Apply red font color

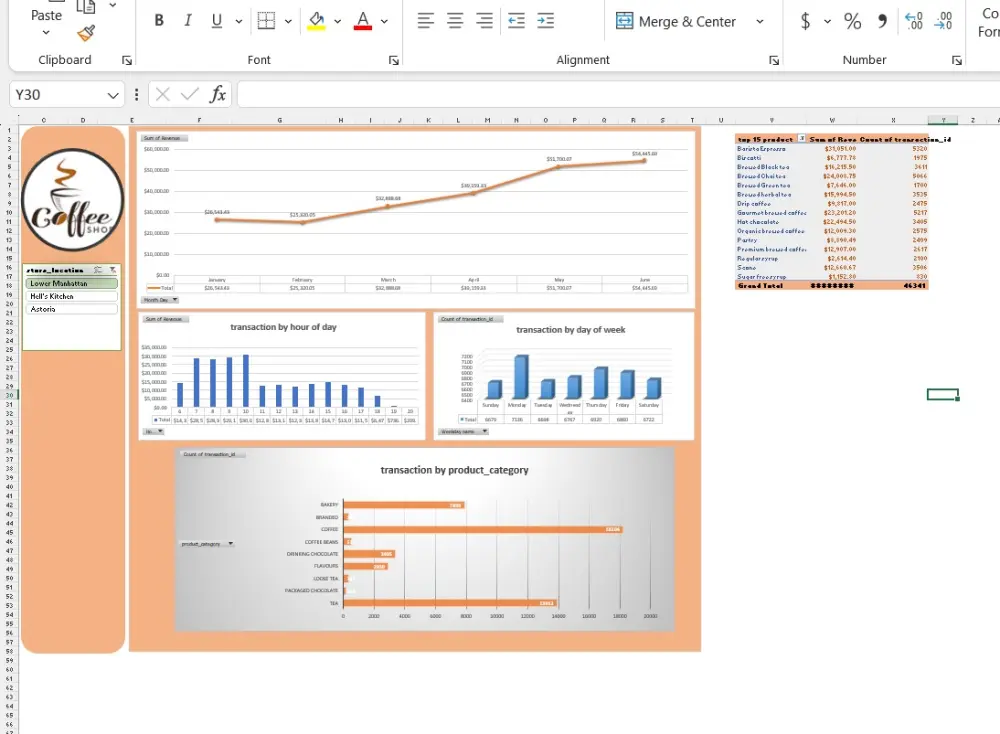363,20
